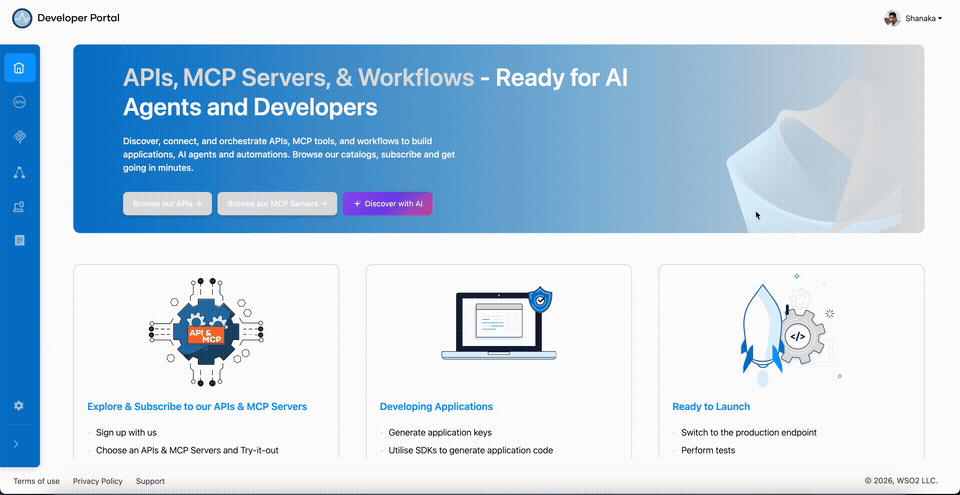The image size is (960, 495).
Task: Click the secured laptop illustration
Action: [498, 324]
